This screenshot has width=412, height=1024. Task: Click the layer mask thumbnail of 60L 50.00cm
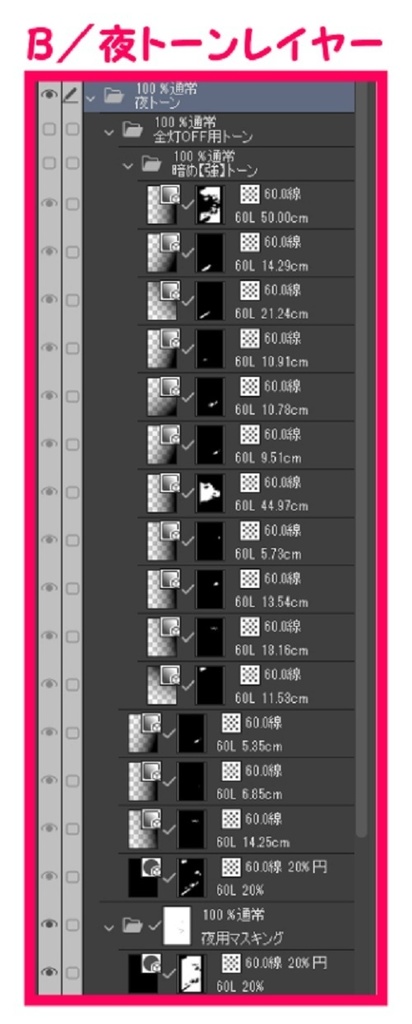point(210,204)
